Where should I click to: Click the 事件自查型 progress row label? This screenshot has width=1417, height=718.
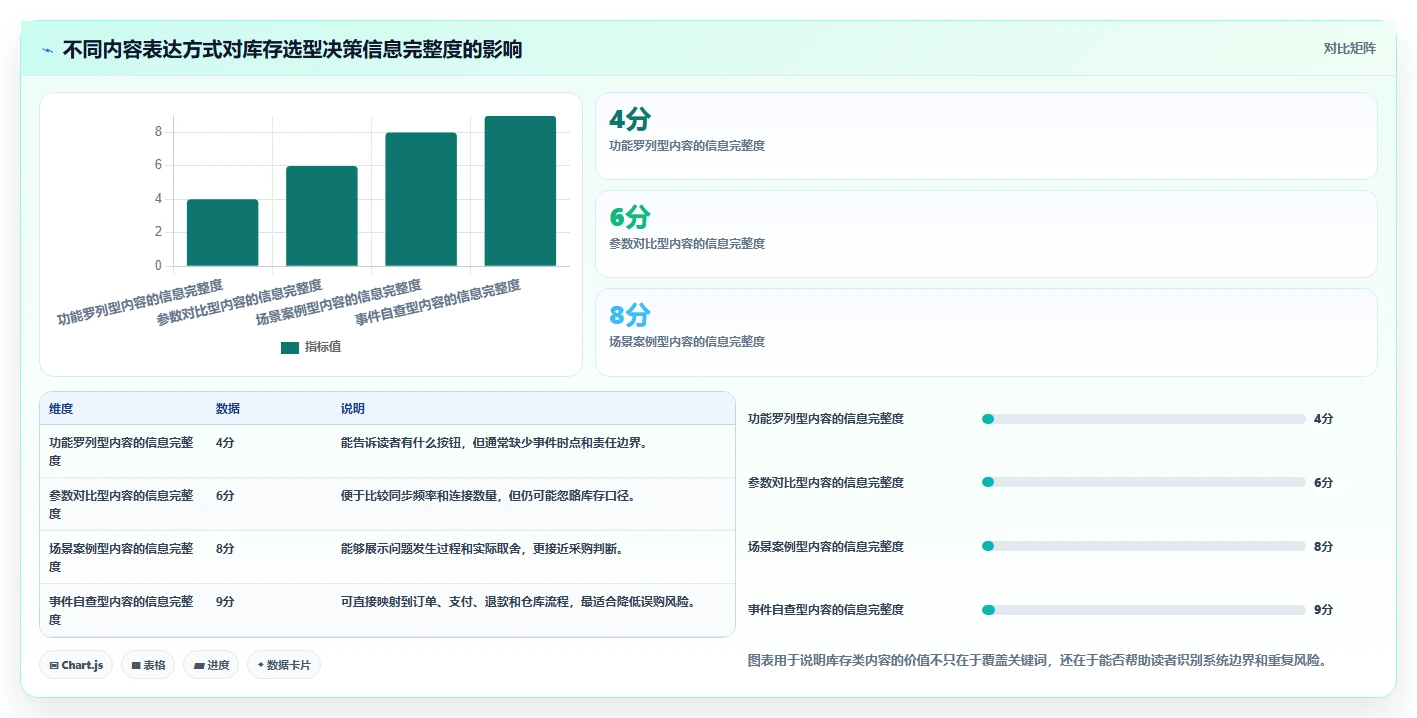pos(826,610)
